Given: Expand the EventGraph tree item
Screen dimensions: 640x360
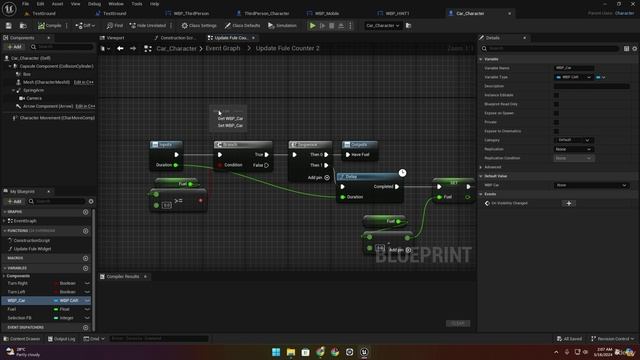Looking at the screenshot, I should (x=4, y=221).
